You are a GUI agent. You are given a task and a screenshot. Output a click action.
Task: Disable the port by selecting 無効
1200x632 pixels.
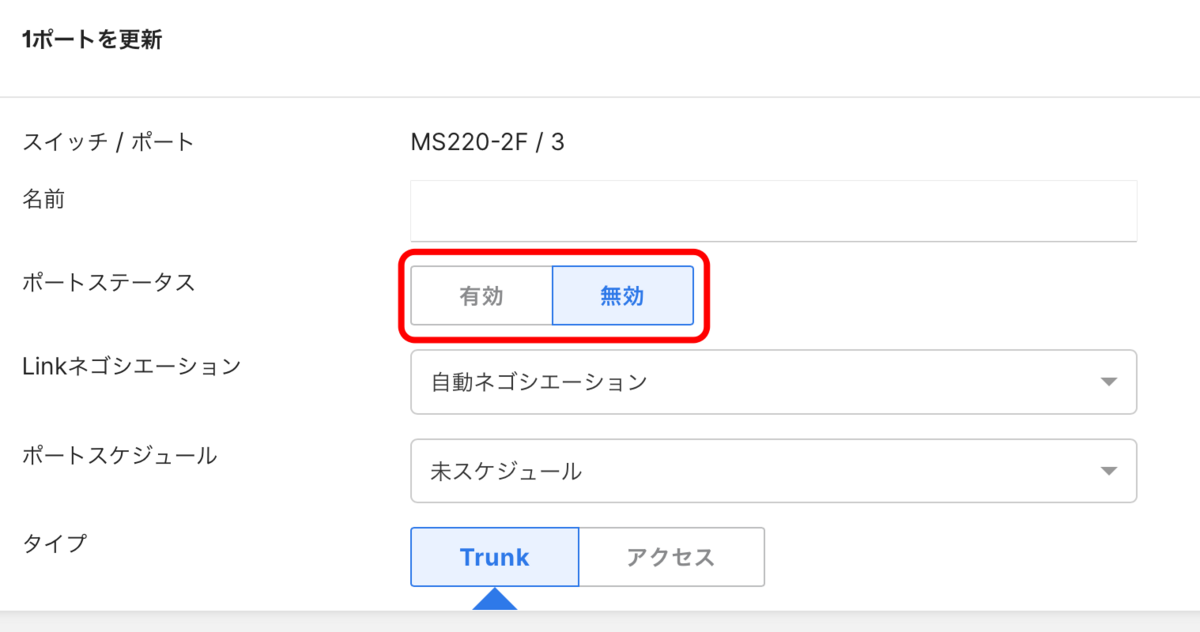pos(623,295)
